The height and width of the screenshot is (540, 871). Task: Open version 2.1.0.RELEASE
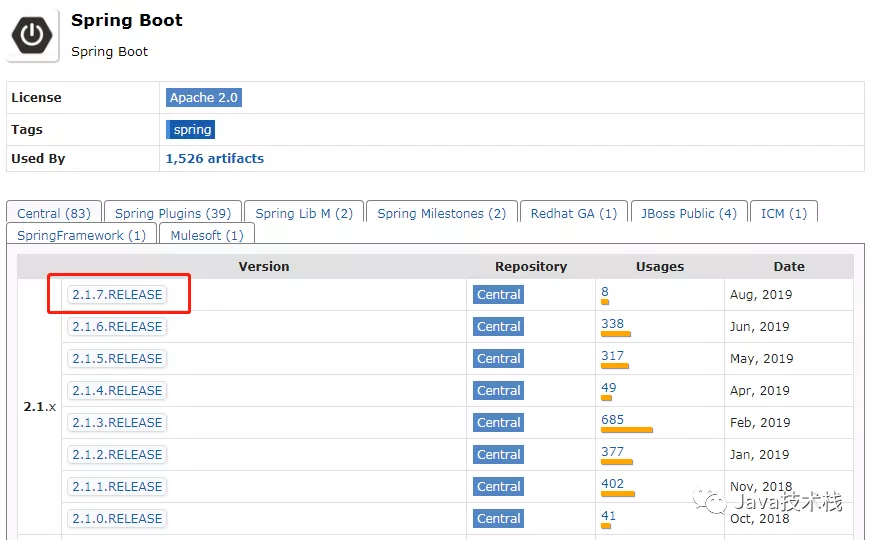tap(117, 518)
